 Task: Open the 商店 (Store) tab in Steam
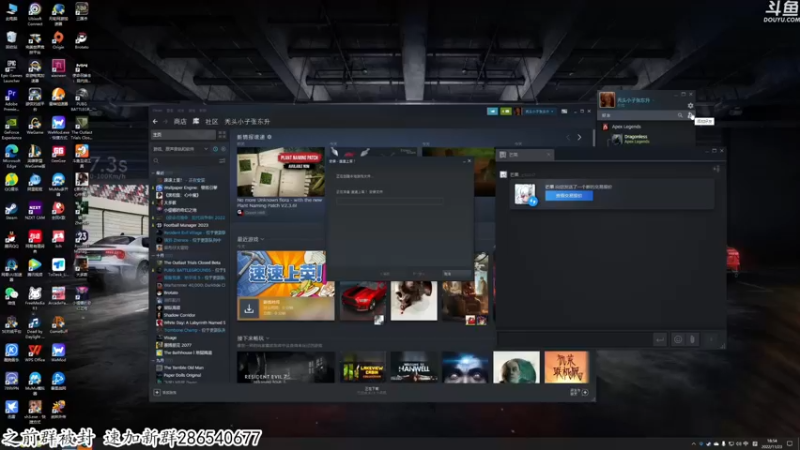click(x=180, y=121)
